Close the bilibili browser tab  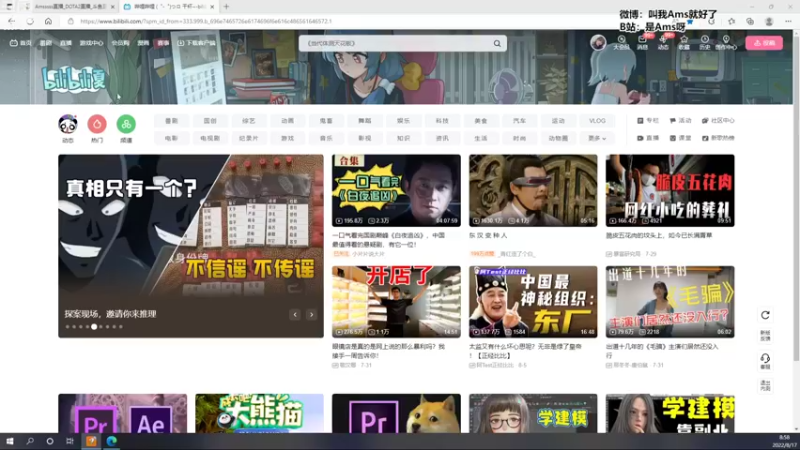coord(212,7)
